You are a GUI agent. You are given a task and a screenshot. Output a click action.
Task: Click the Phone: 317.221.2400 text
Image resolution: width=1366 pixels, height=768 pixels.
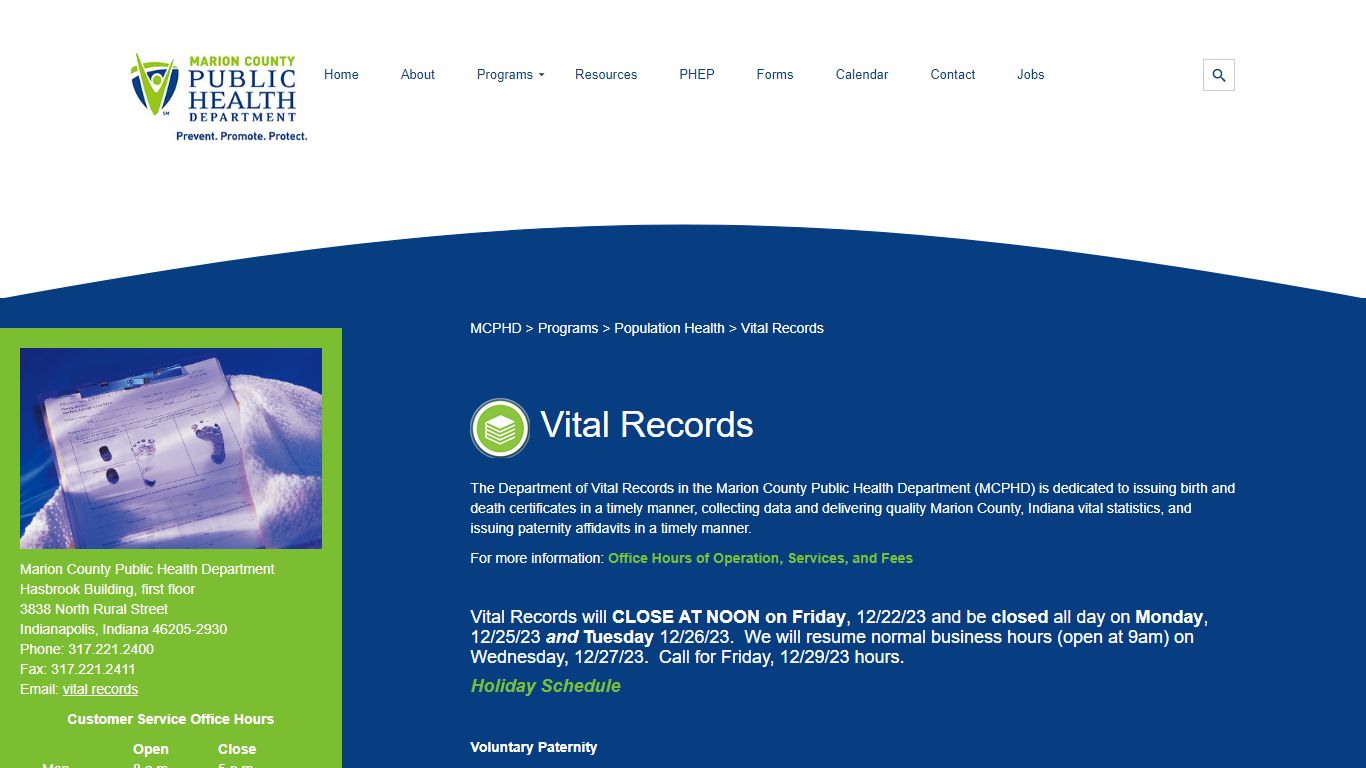[87, 649]
